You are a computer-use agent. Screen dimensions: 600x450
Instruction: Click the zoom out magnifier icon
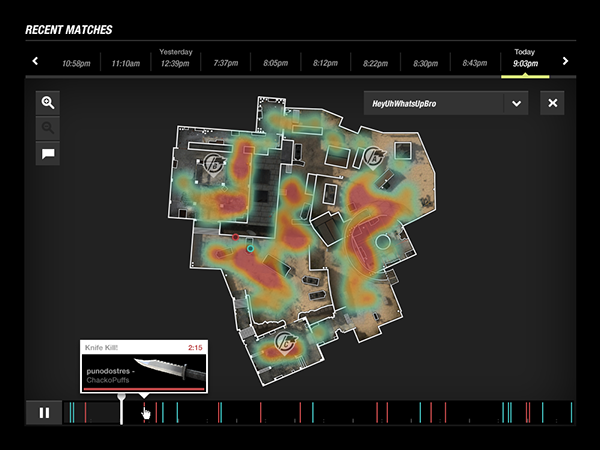[48, 128]
